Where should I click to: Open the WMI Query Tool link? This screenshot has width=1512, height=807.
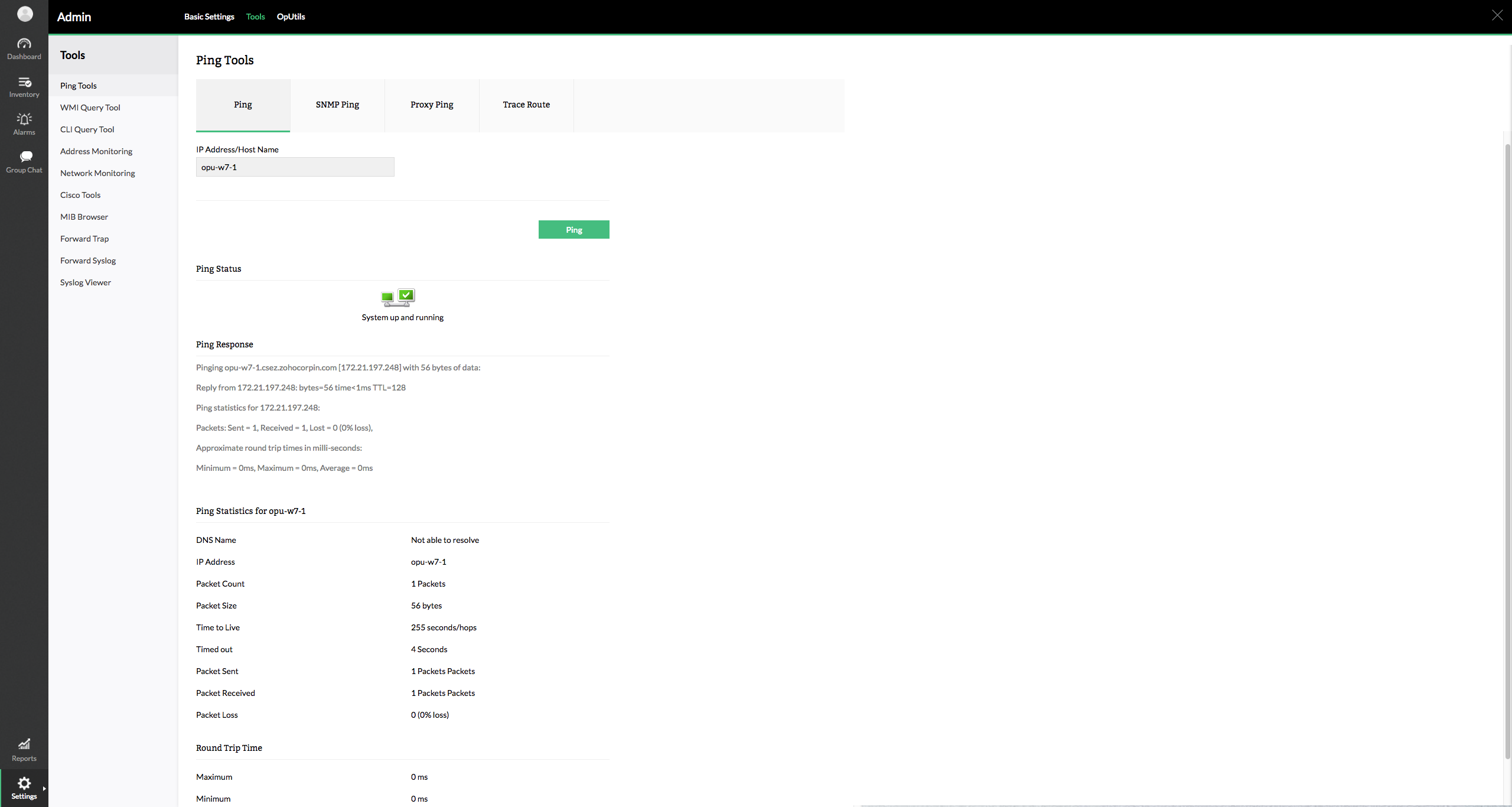[90, 108]
